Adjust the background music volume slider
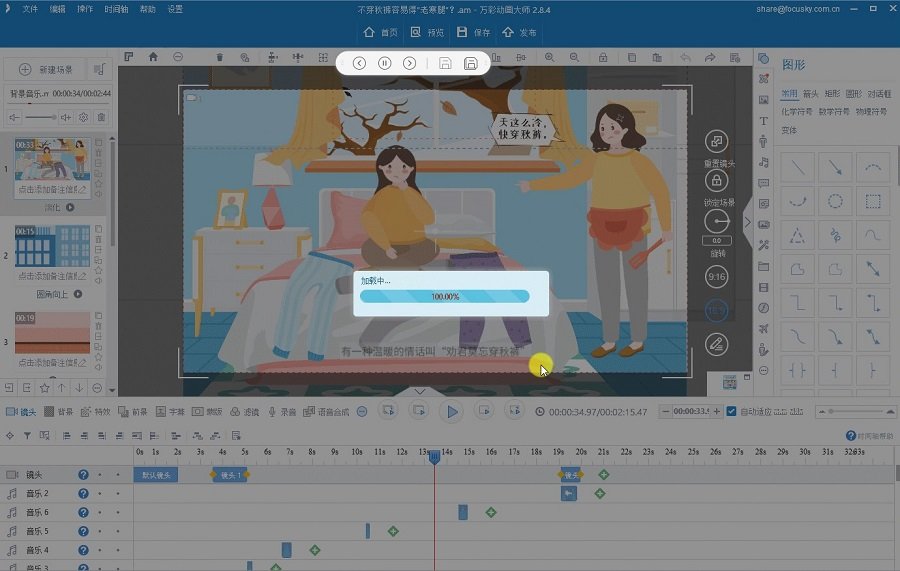 click(40, 117)
